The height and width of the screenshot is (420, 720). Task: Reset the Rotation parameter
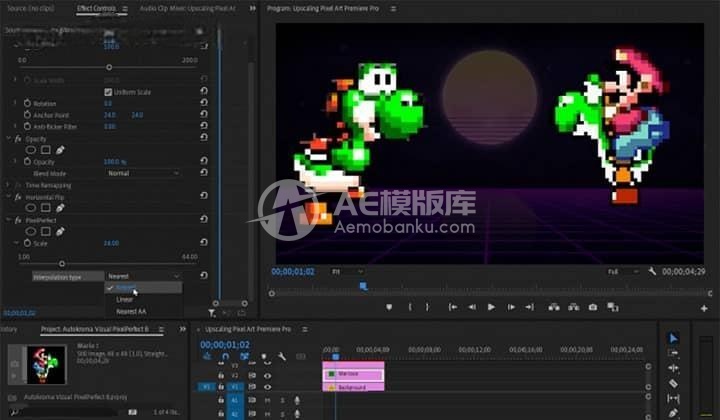204,103
